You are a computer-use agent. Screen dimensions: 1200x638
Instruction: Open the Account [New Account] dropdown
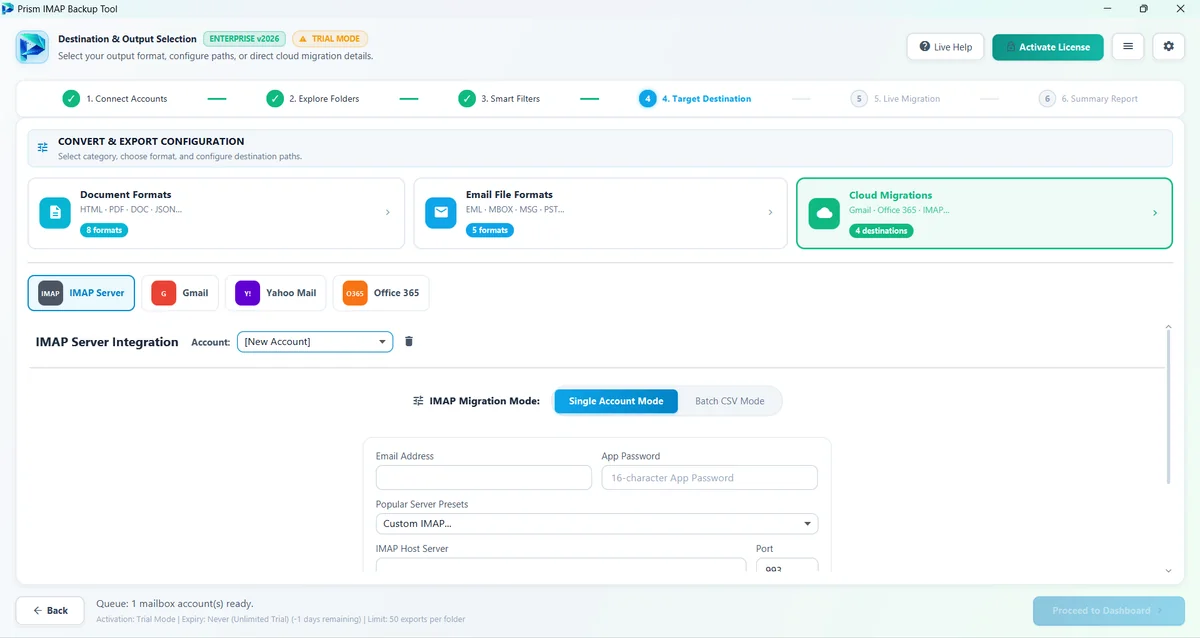click(315, 341)
